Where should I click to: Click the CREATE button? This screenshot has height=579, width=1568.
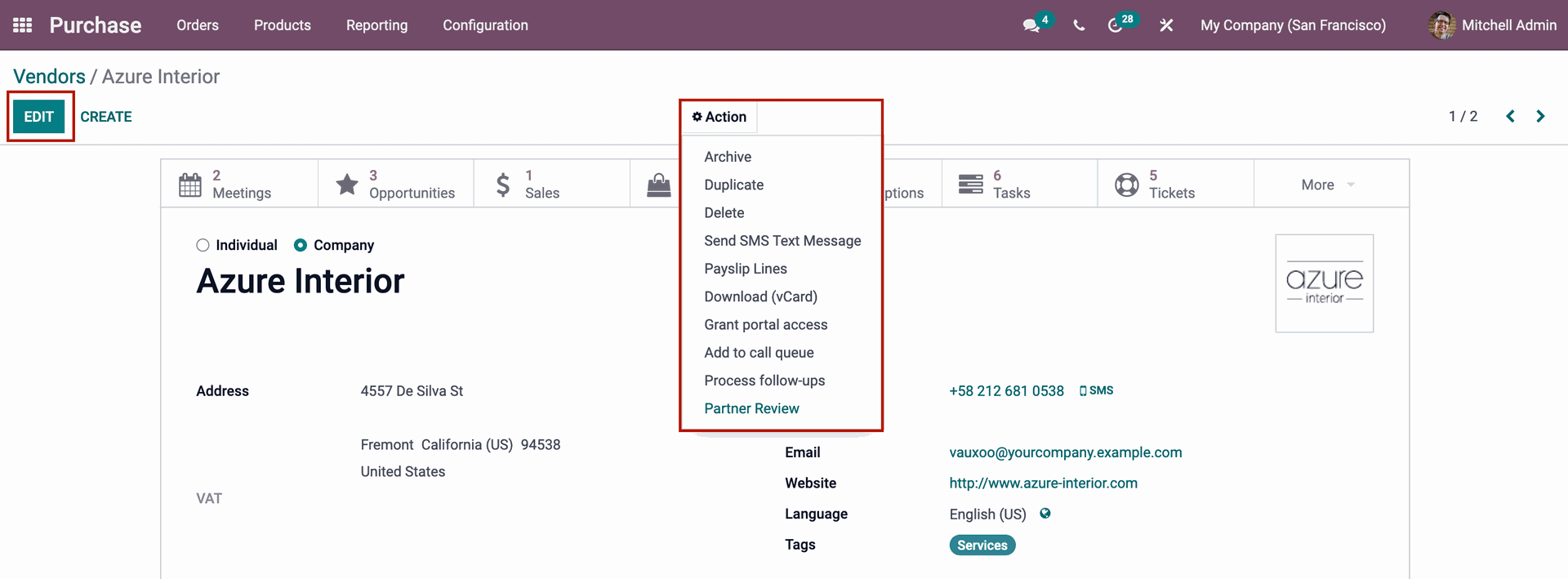[106, 117]
